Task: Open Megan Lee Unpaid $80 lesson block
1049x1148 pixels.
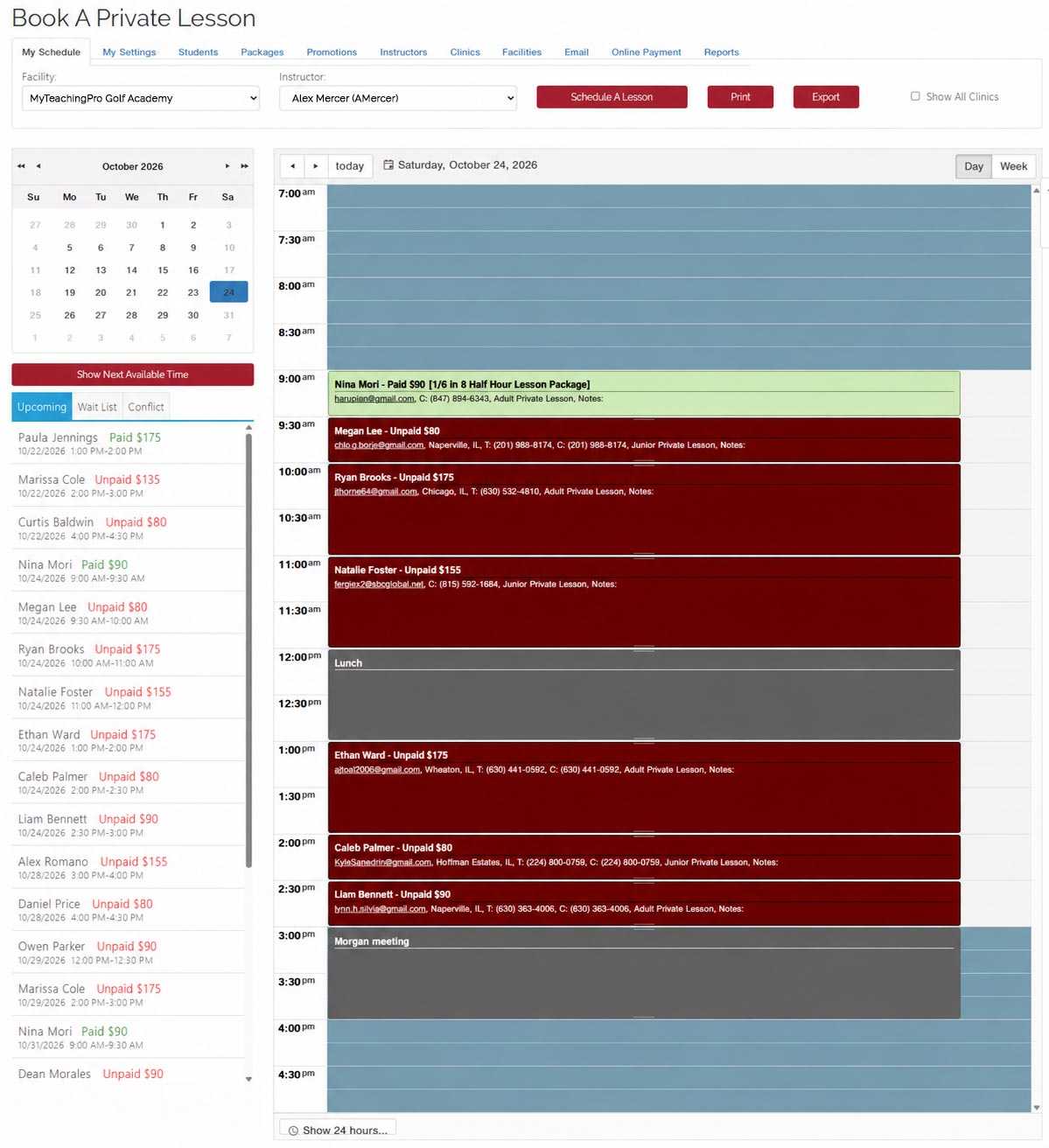Action: 644,439
